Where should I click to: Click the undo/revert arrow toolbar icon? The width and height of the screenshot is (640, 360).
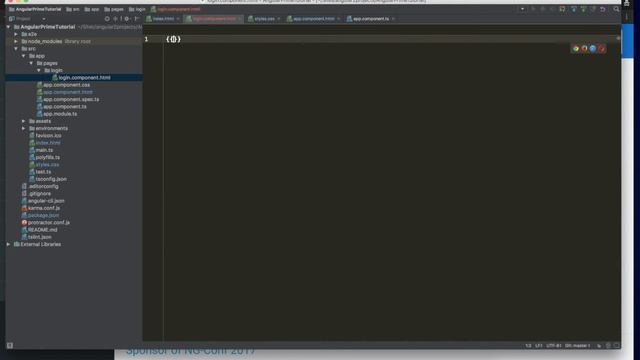602,9
